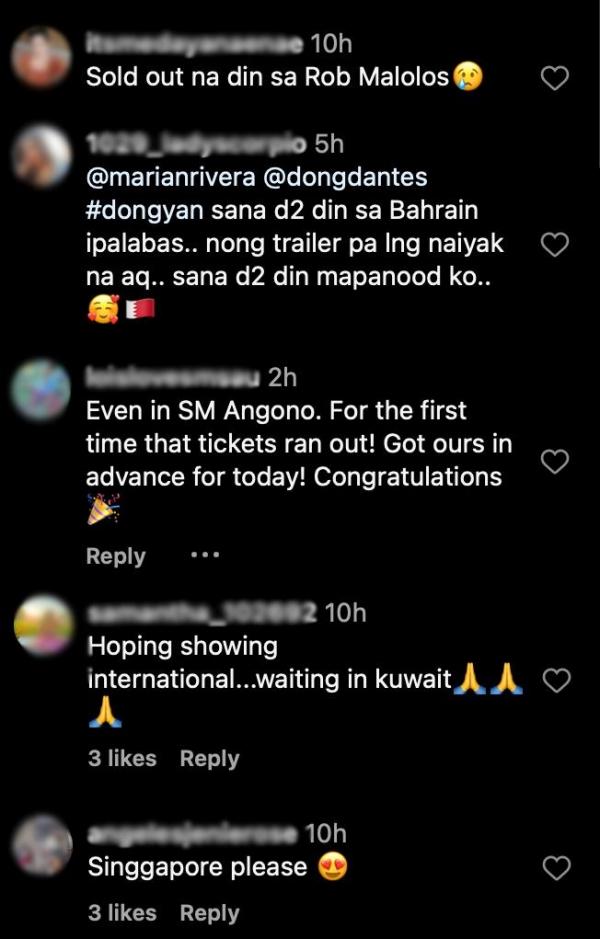
Task: View the 3 likes on Kuwait comment
Action: coord(122,759)
